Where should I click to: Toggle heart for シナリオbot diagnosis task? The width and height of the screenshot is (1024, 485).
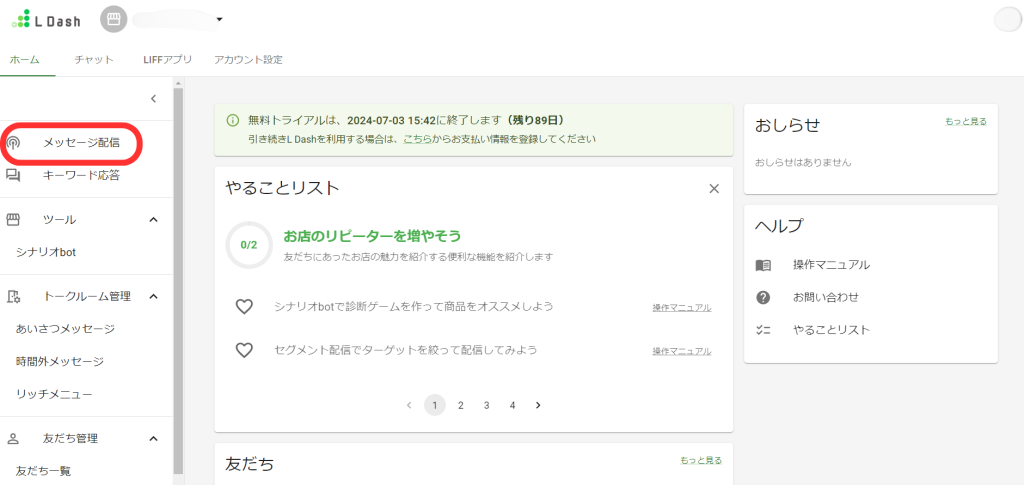tap(244, 307)
